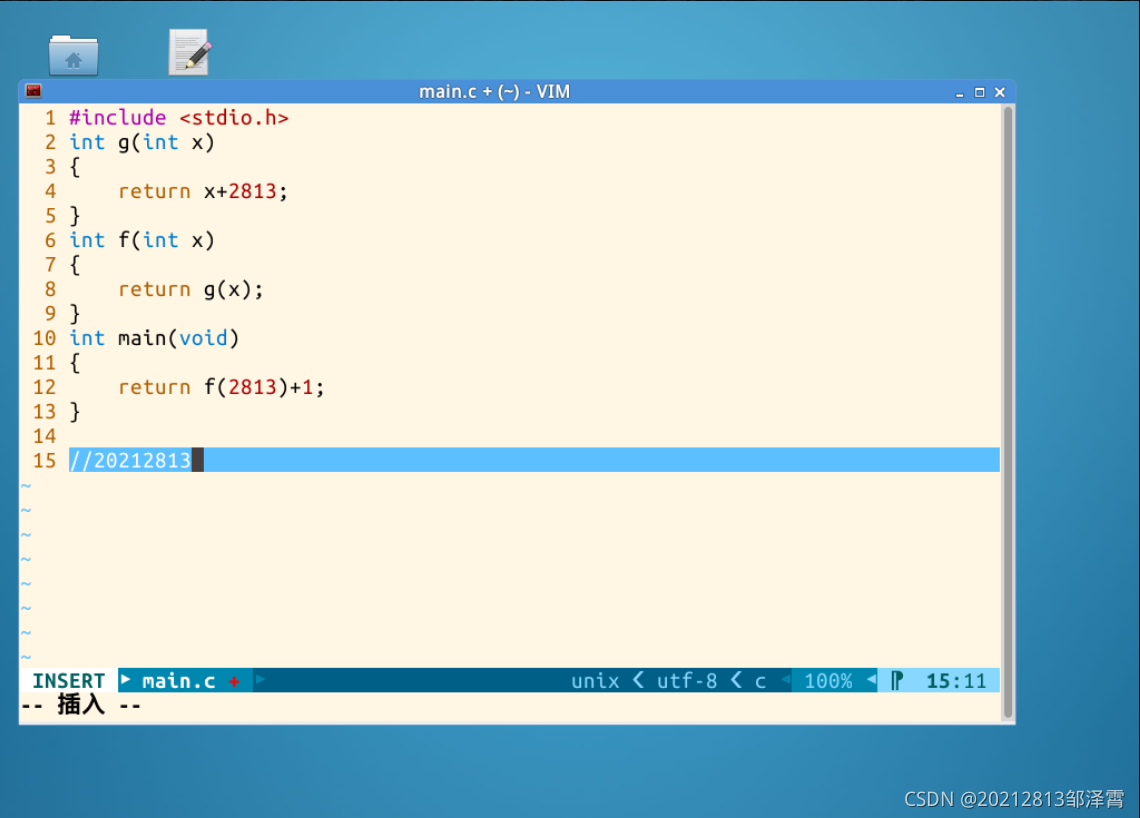Click the 'return x+2813;' statement
This screenshot has height=818, width=1140.
tap(203, 191)
